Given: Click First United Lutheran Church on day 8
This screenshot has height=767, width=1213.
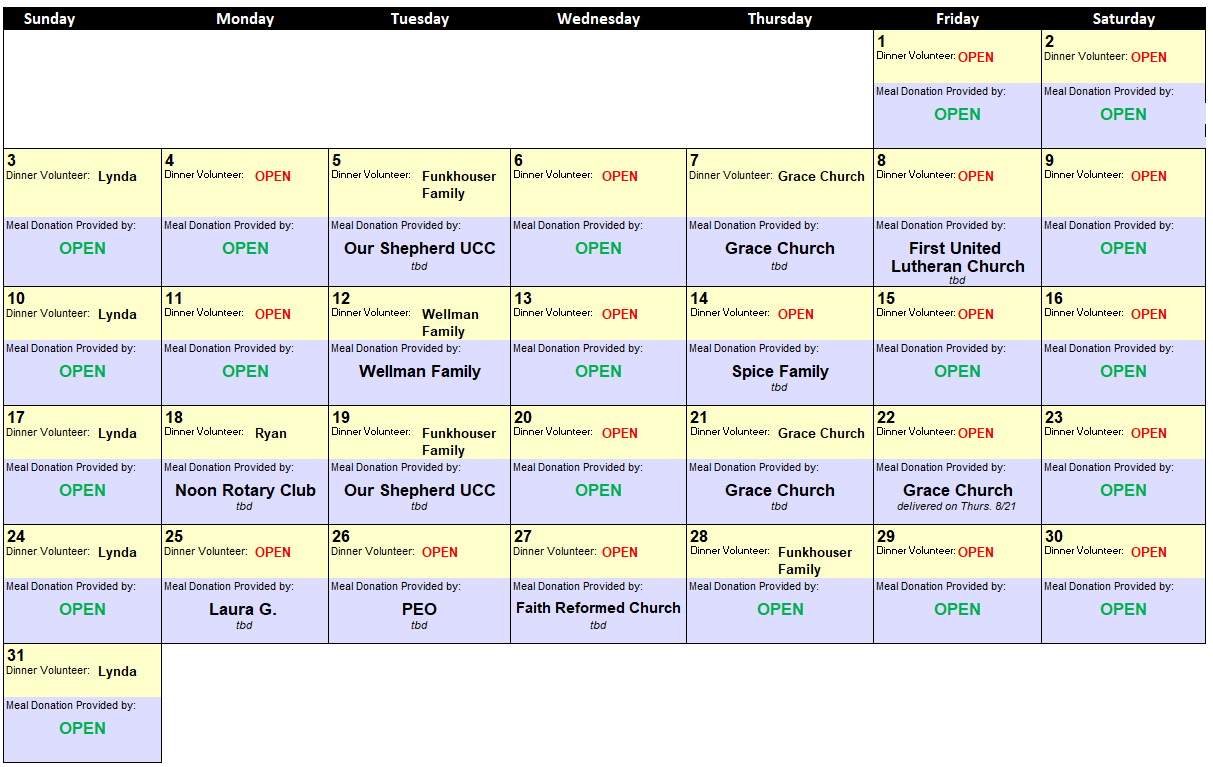Looking at the screenshot, I should (x=957, y=257).
